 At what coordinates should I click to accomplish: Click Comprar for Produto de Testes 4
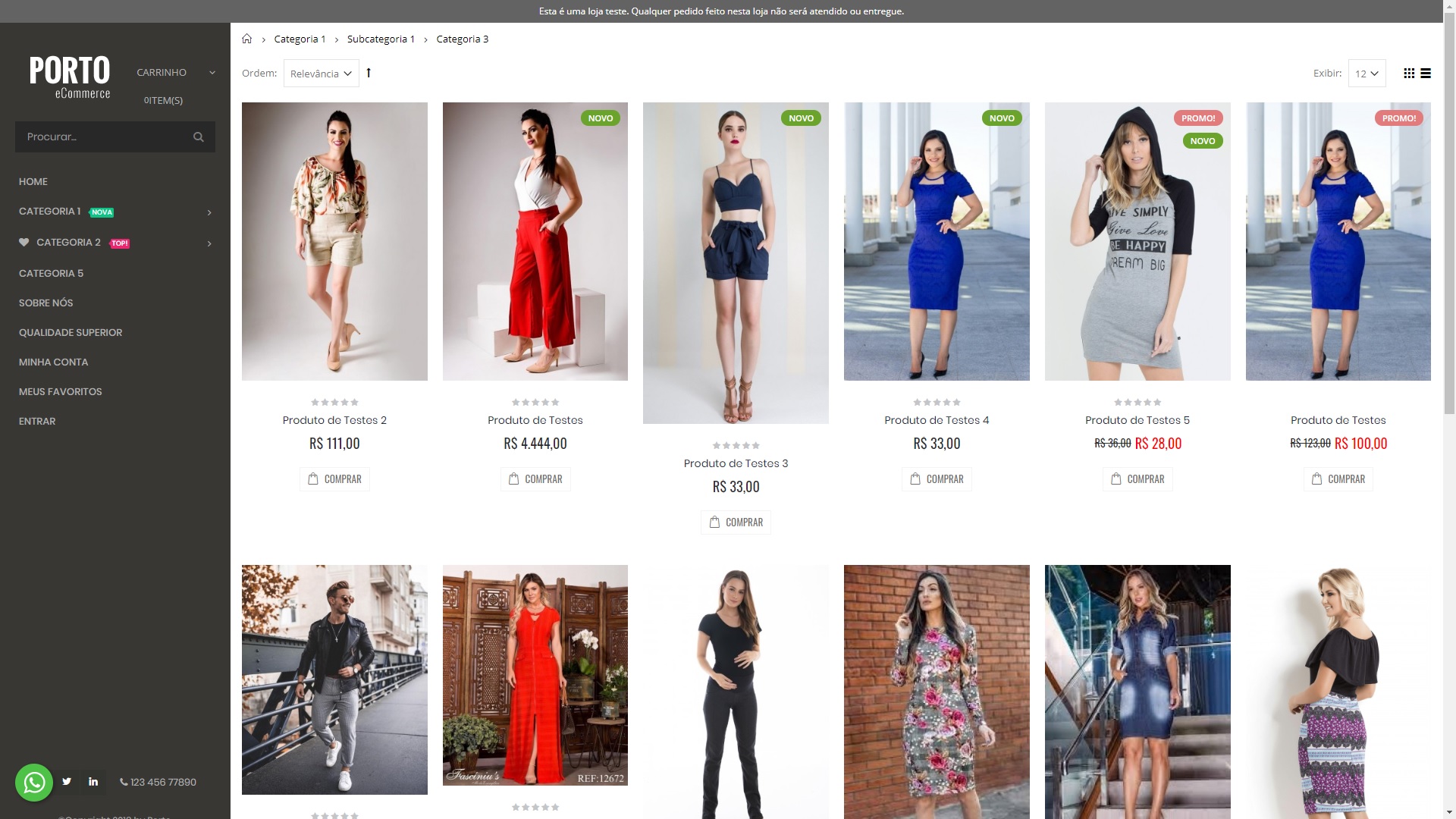[937, 479]
